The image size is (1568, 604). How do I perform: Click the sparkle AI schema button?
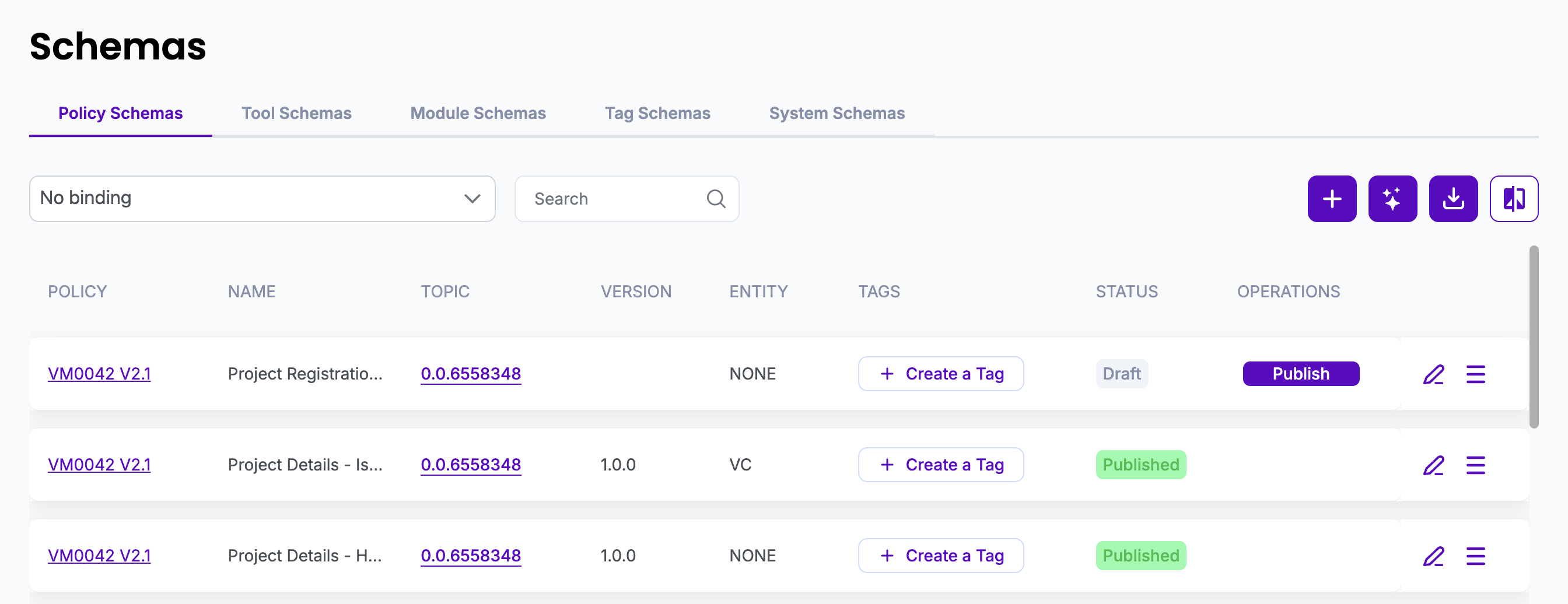(x=1392, y=199)
